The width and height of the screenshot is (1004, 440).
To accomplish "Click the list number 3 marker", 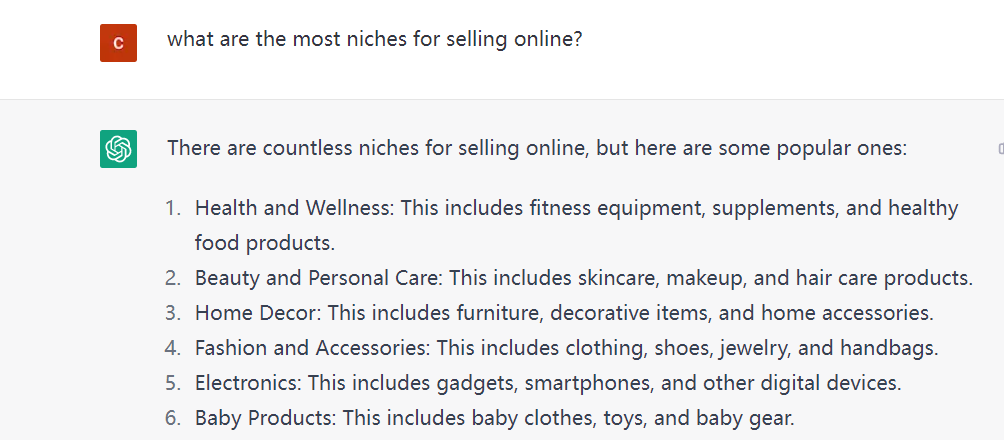I will (x=173, y=313).
